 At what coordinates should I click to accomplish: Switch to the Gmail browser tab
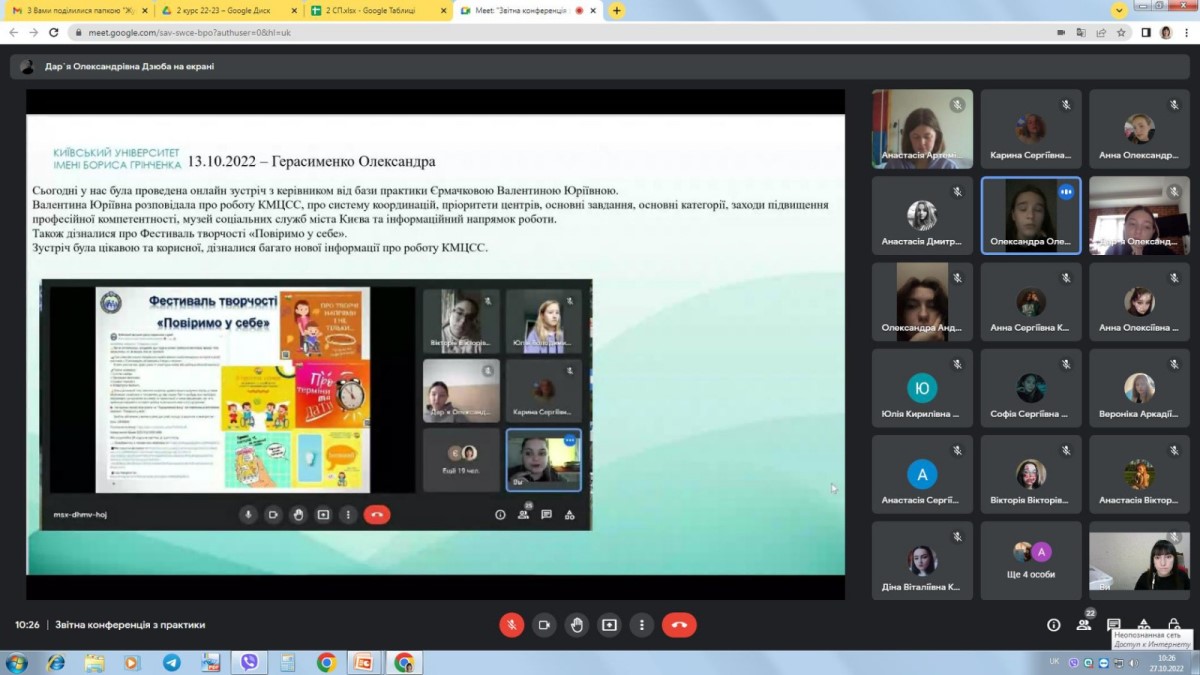pos(77,10)
